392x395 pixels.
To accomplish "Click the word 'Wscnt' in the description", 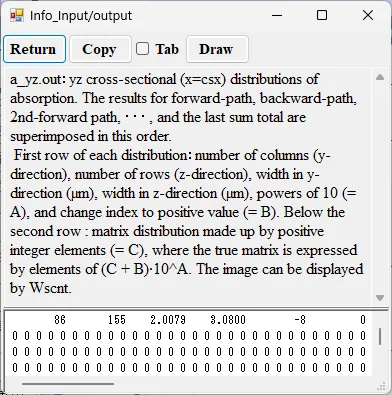I will (x=49, y=288).
